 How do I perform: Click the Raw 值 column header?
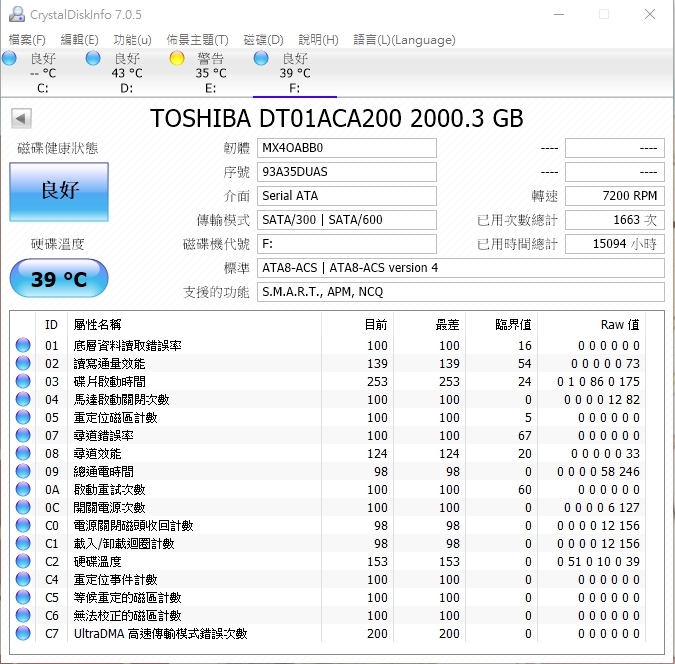tap(620, 324)
